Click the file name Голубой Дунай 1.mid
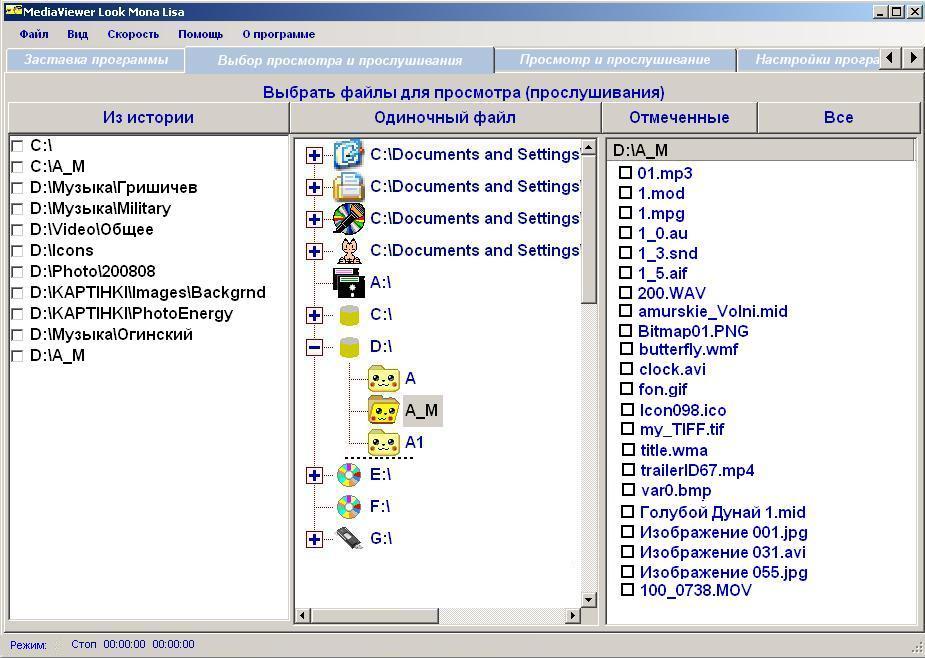925x658 pixels. point(723,512)
